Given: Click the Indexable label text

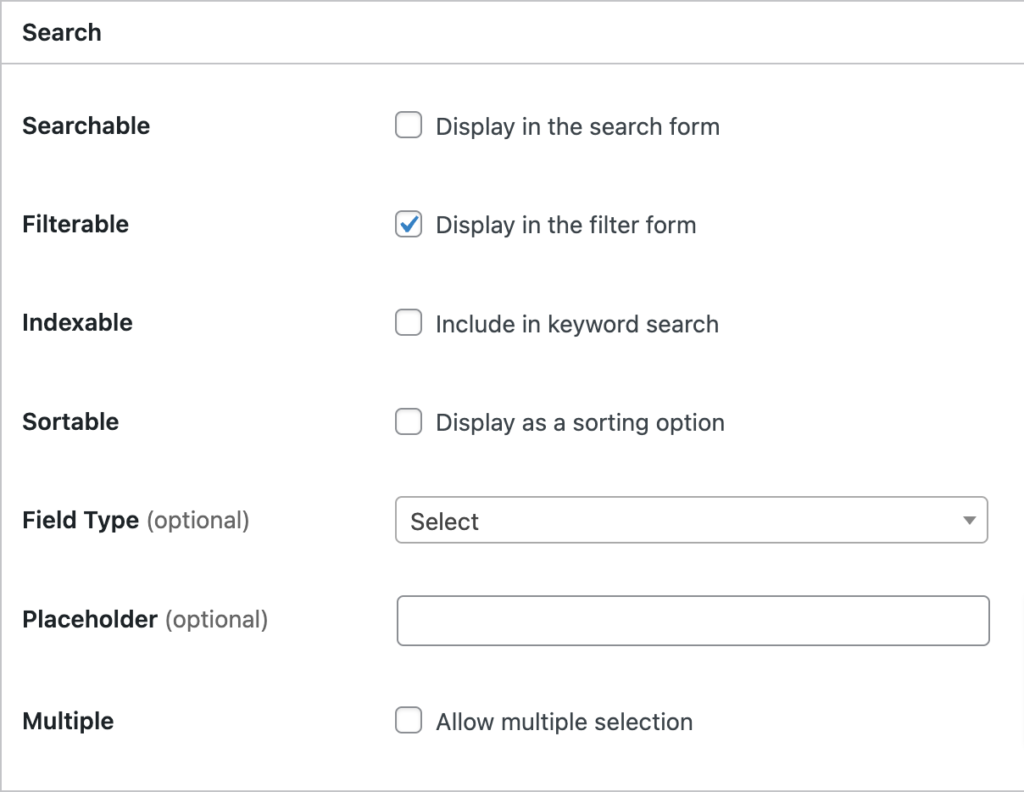Looking at the screenshot, I should pos(77,322).
